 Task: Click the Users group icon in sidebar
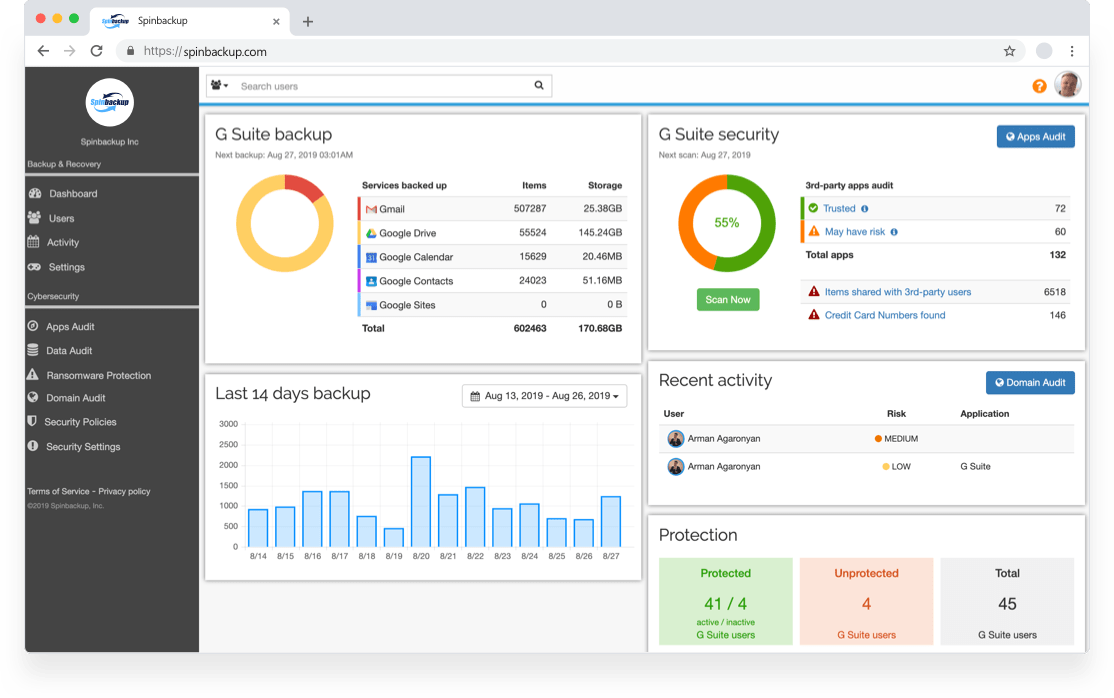(33, 218)
